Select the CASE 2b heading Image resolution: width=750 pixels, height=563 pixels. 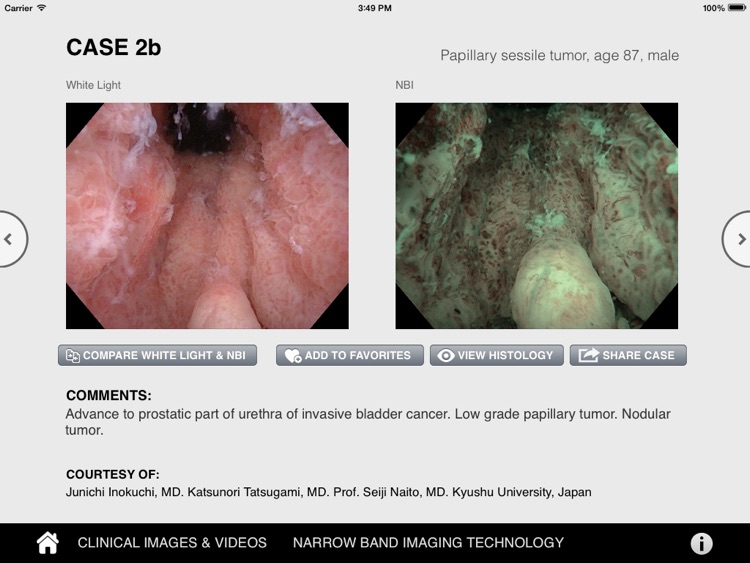(x=113, y=47)
